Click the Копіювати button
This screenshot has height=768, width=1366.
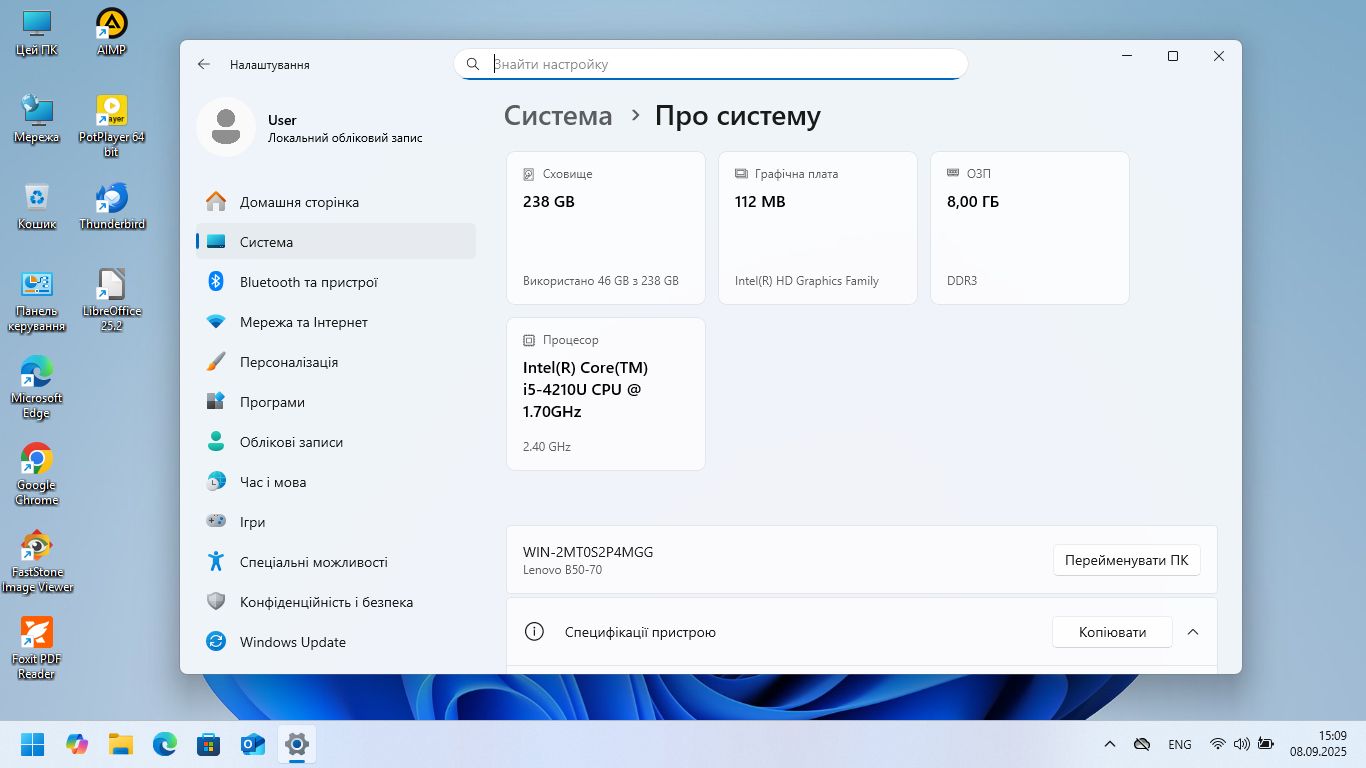coord(1112,632)
